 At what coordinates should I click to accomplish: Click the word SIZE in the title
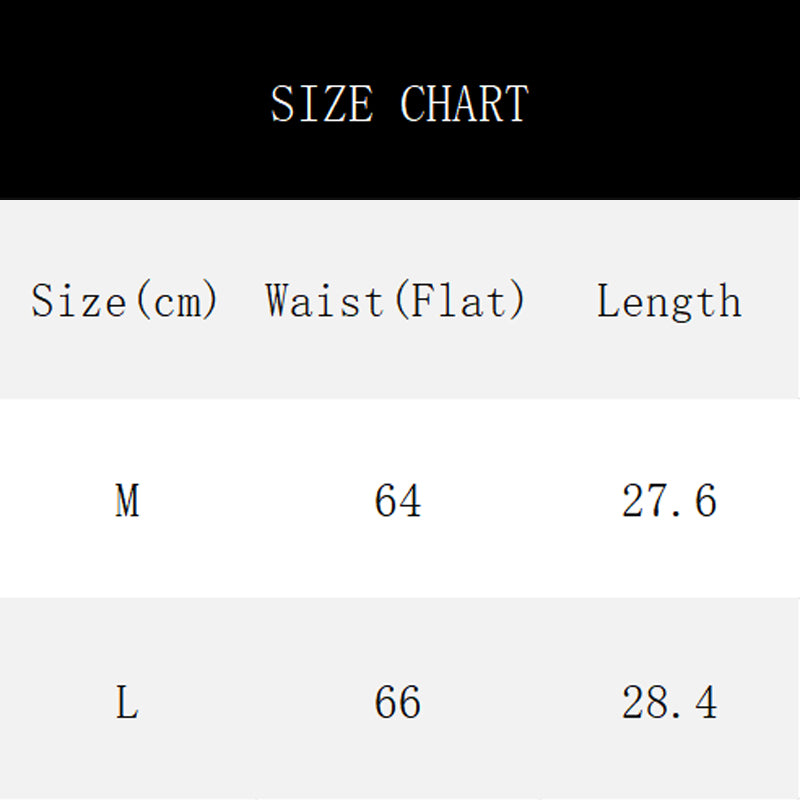322,105
